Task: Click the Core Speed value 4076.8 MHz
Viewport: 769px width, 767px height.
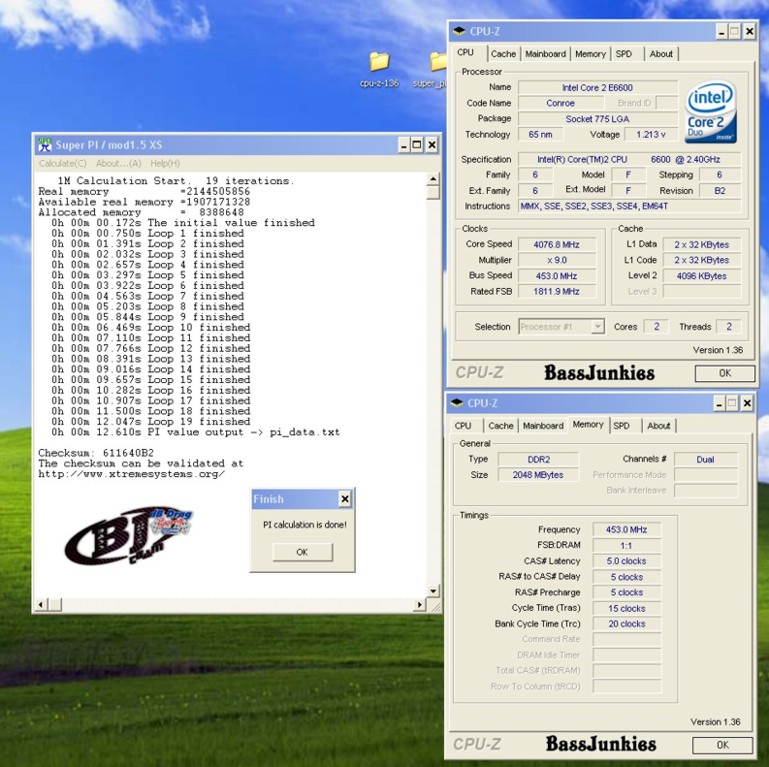Action: 557,245
